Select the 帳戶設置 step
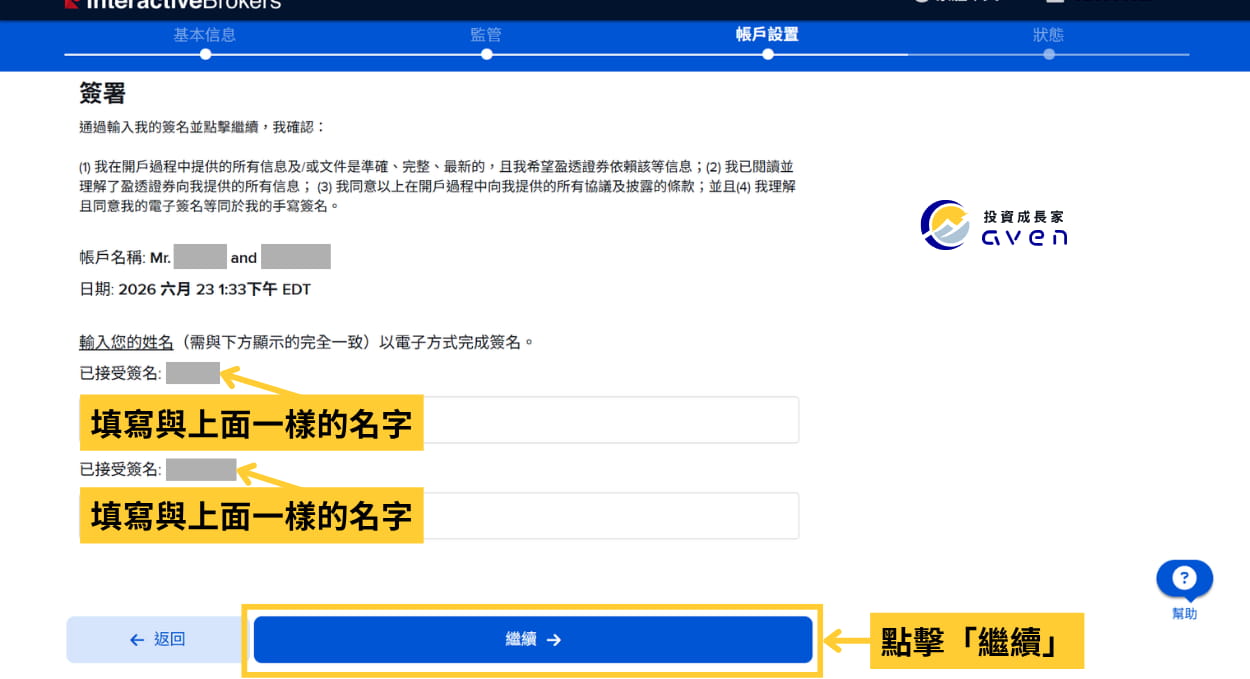The height and width of the screenshot is (679, 1250). [767, 35]
